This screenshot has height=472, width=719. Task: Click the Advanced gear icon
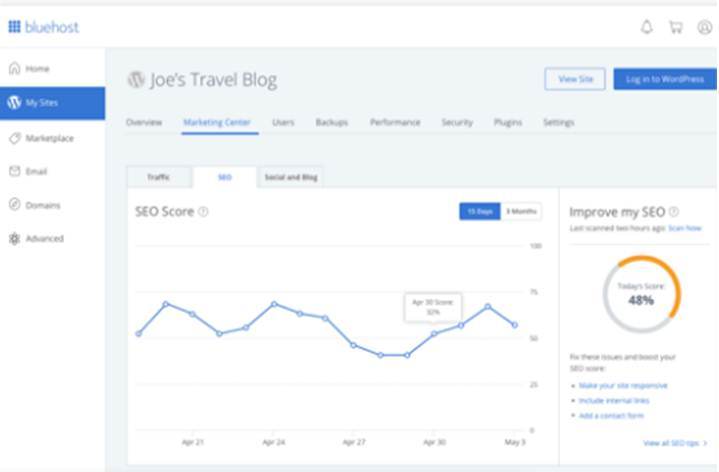[15, 239]
